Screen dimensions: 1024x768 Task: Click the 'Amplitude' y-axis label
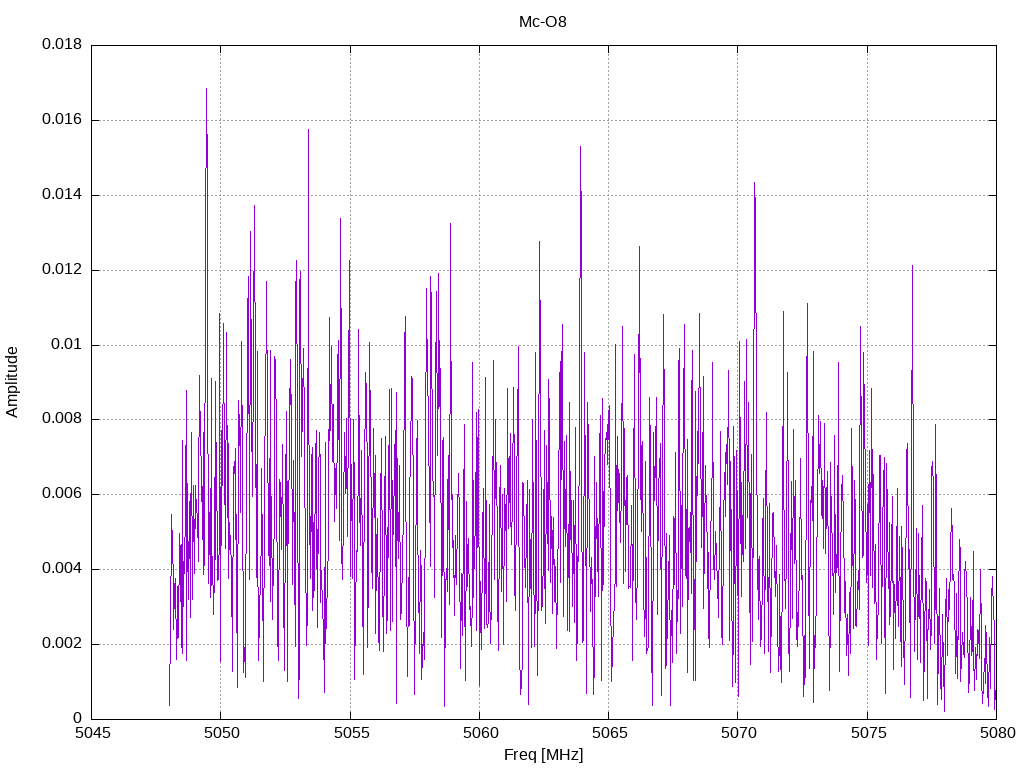12,382
